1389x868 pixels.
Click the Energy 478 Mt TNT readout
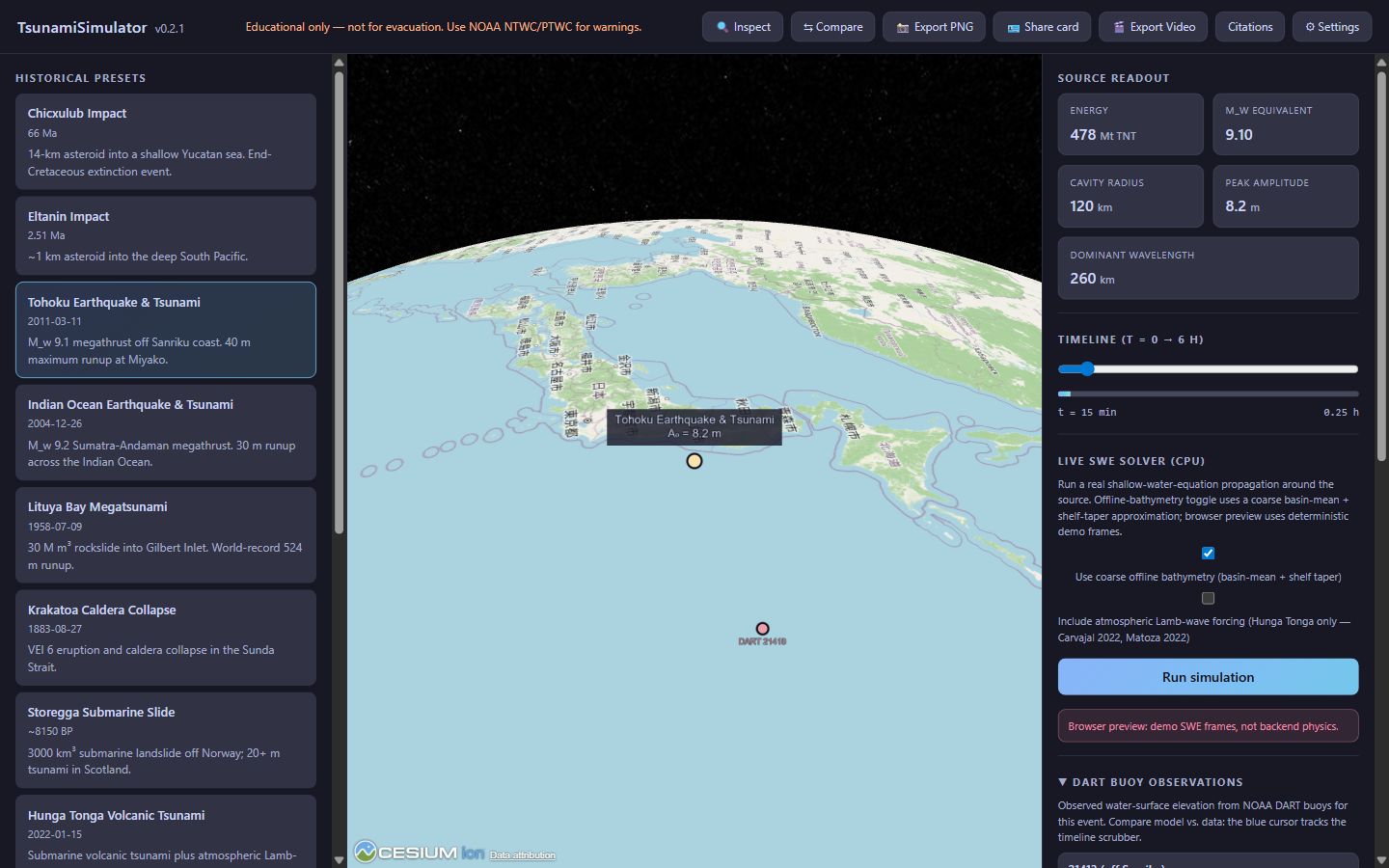point(1130,124)
